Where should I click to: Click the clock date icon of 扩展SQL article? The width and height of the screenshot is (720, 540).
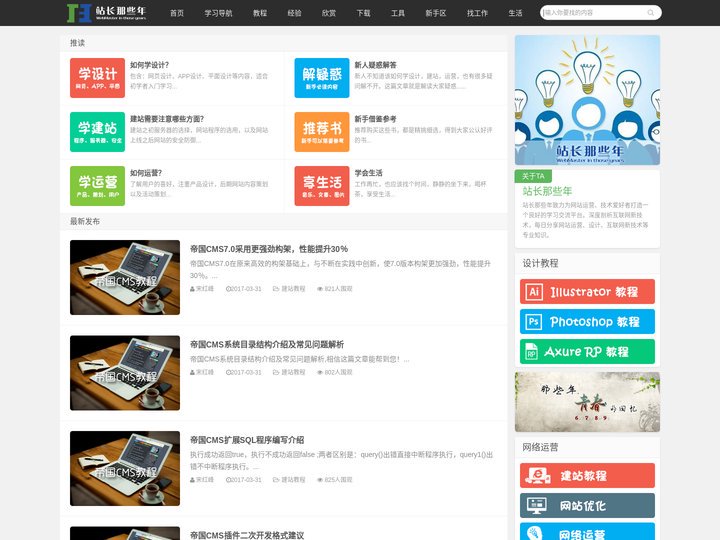(x=228, y=480)
